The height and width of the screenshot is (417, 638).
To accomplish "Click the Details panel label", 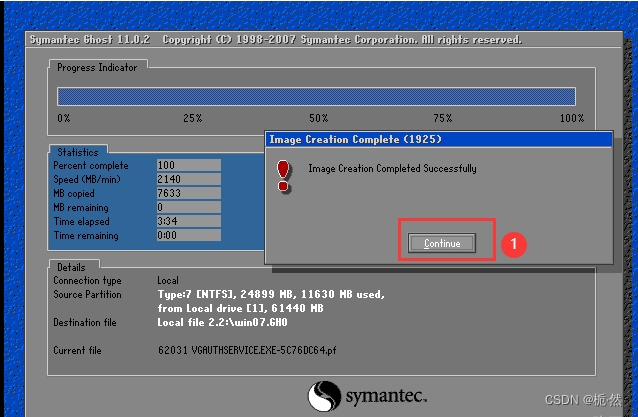I will pos(71,267).
